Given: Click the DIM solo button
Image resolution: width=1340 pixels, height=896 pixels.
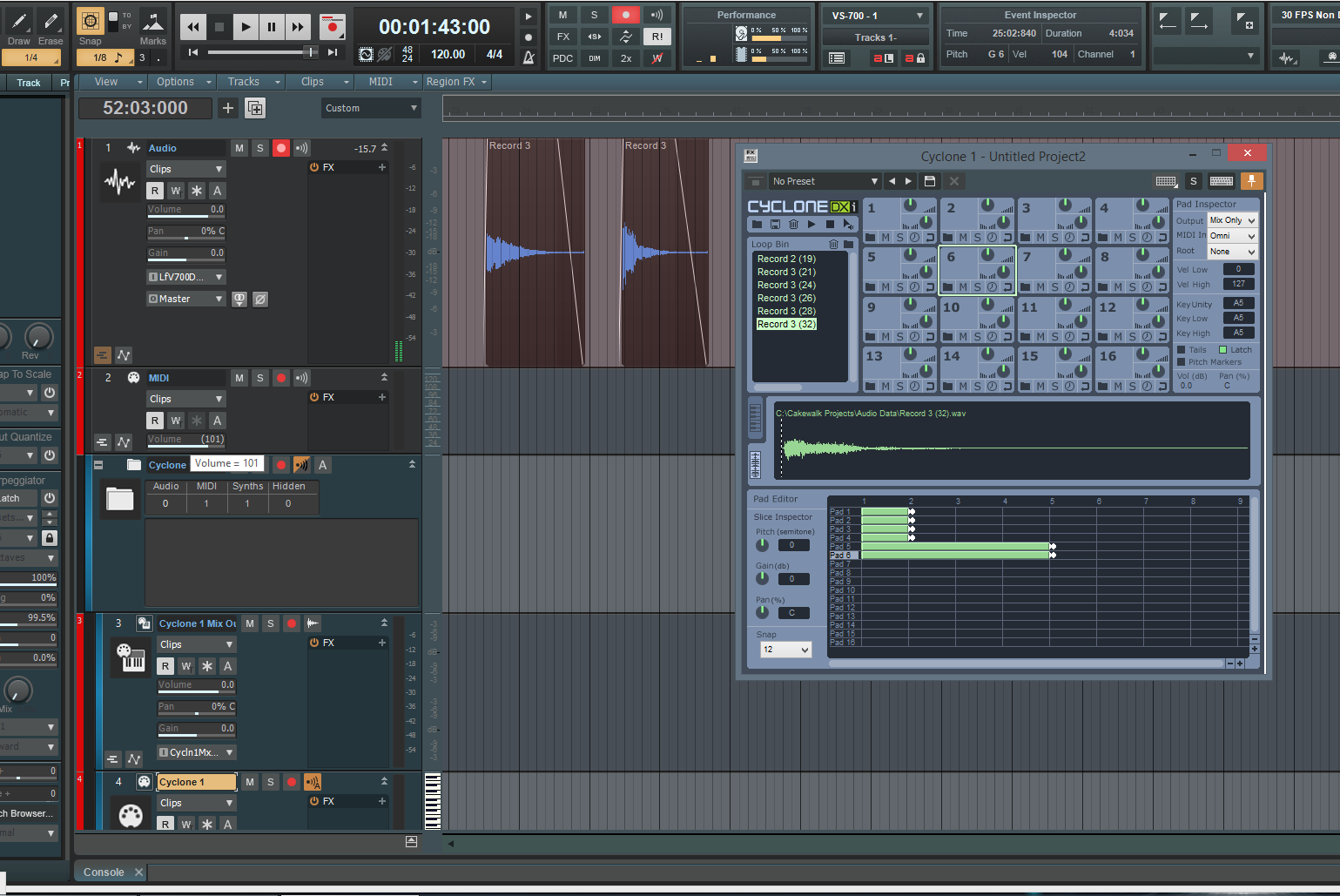Looking at the screenshot, I should pyautogui.click(x=595, y=58).
